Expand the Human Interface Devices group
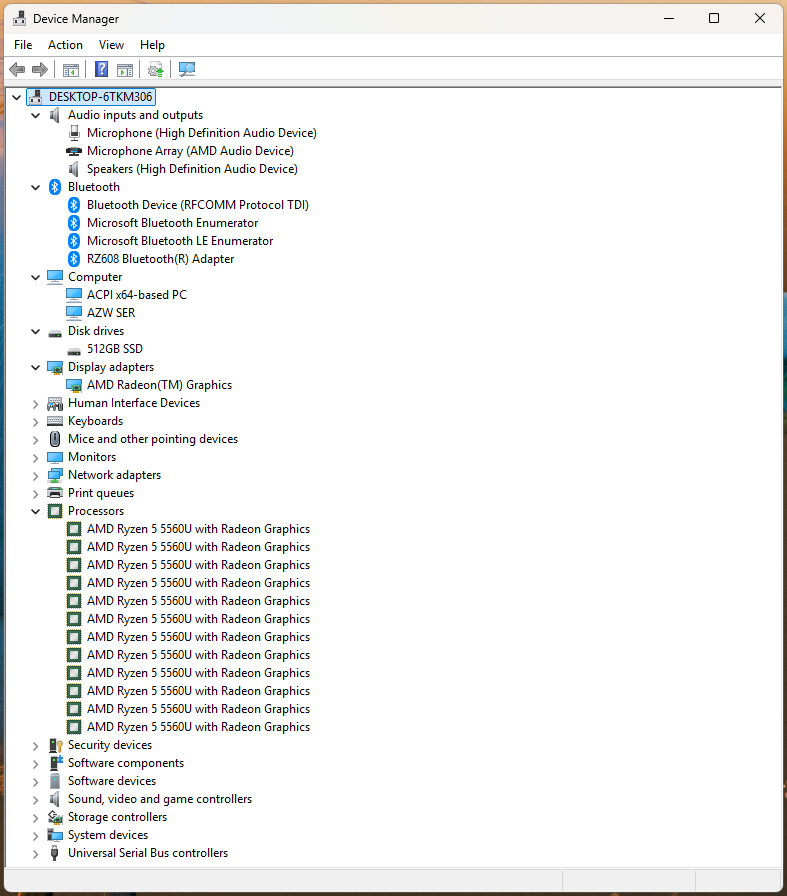 pos(35,404)
